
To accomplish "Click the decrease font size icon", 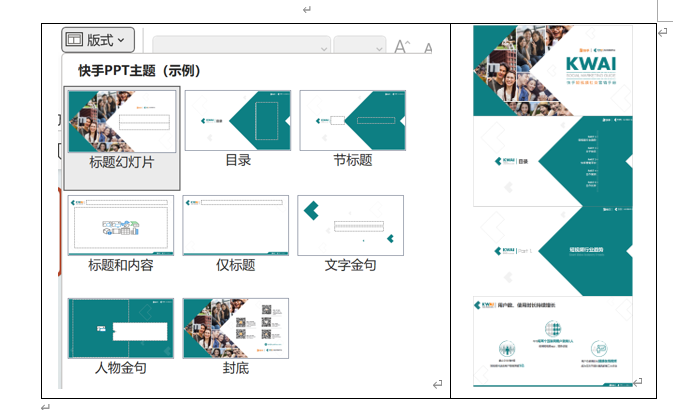I will tap(427, 48).
